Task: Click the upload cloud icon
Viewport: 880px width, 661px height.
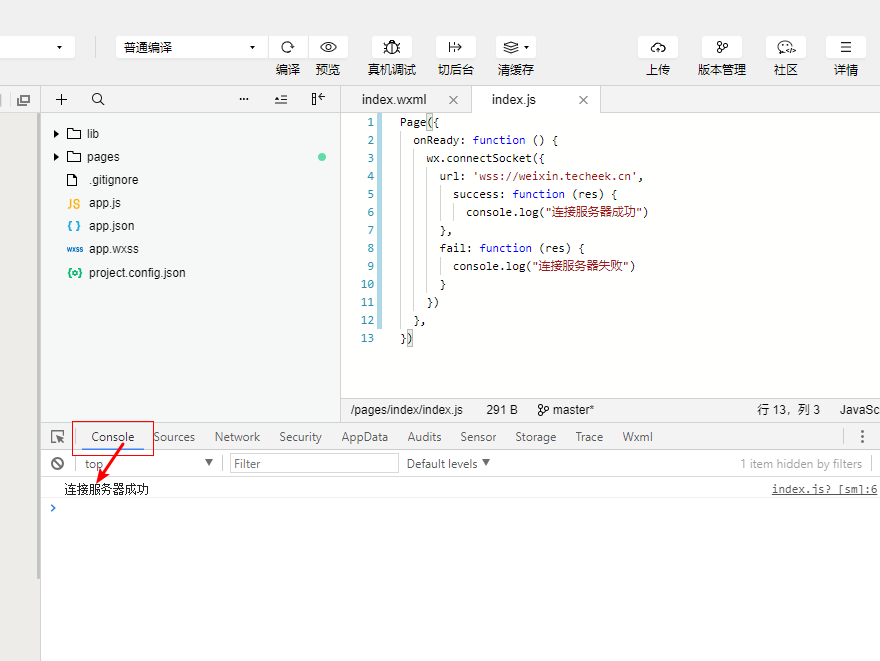Action: click(658, 47)
